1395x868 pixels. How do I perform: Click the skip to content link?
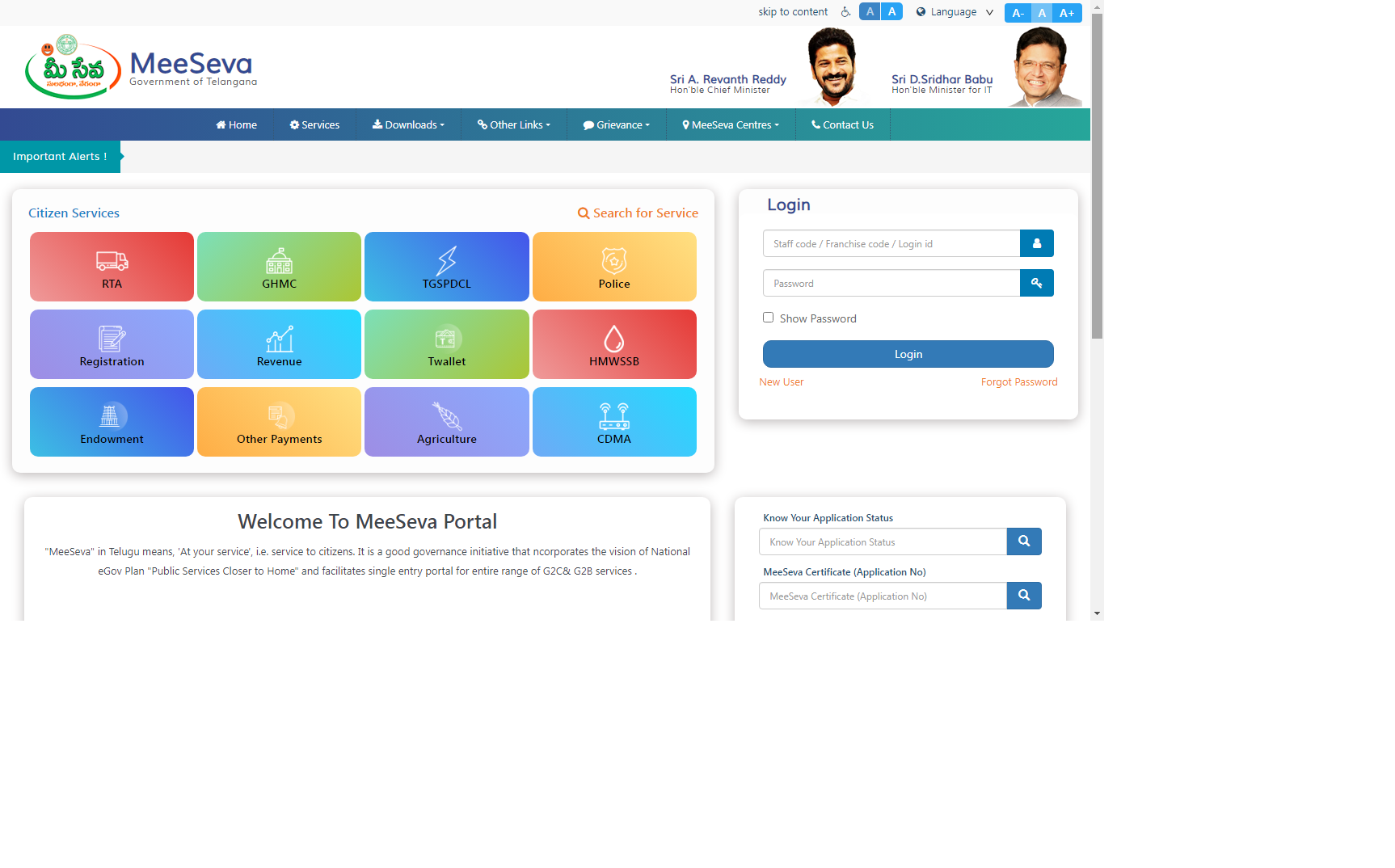(793, 12)
